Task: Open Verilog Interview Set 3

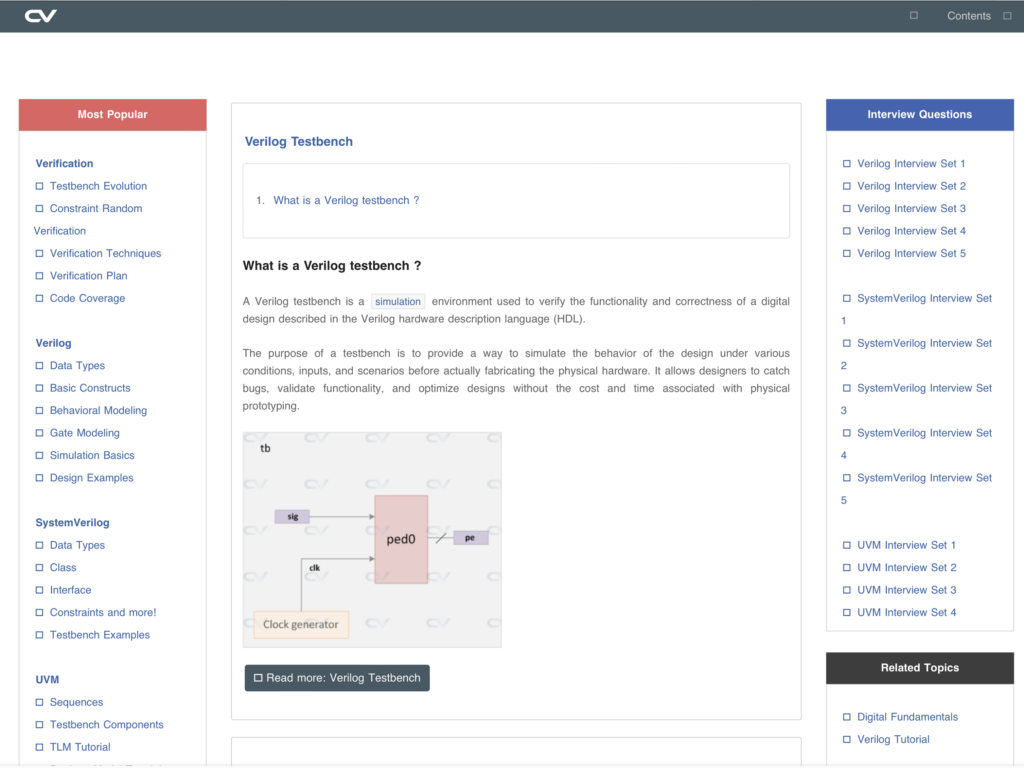Action: 911,208
